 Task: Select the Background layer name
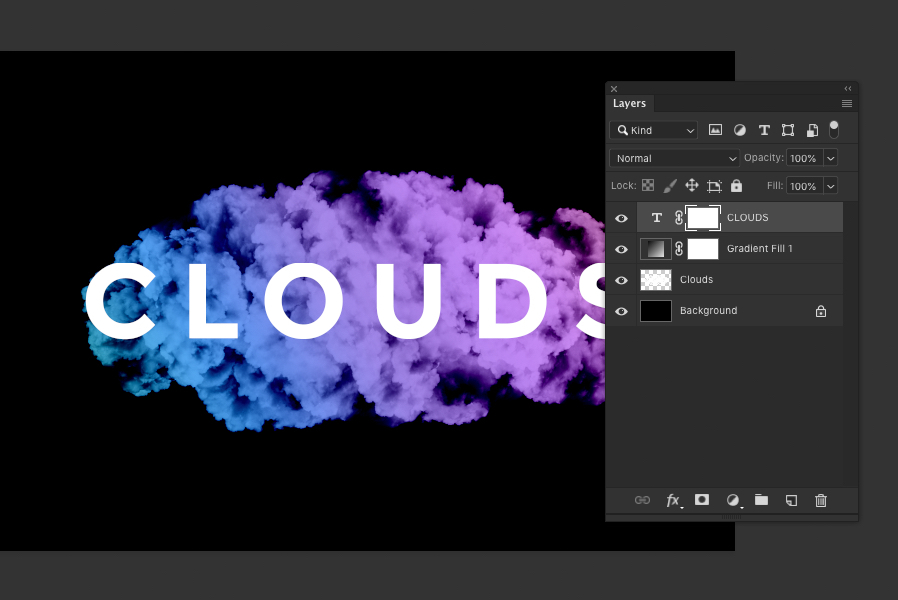pyautogui.click(x=708, y=310)
